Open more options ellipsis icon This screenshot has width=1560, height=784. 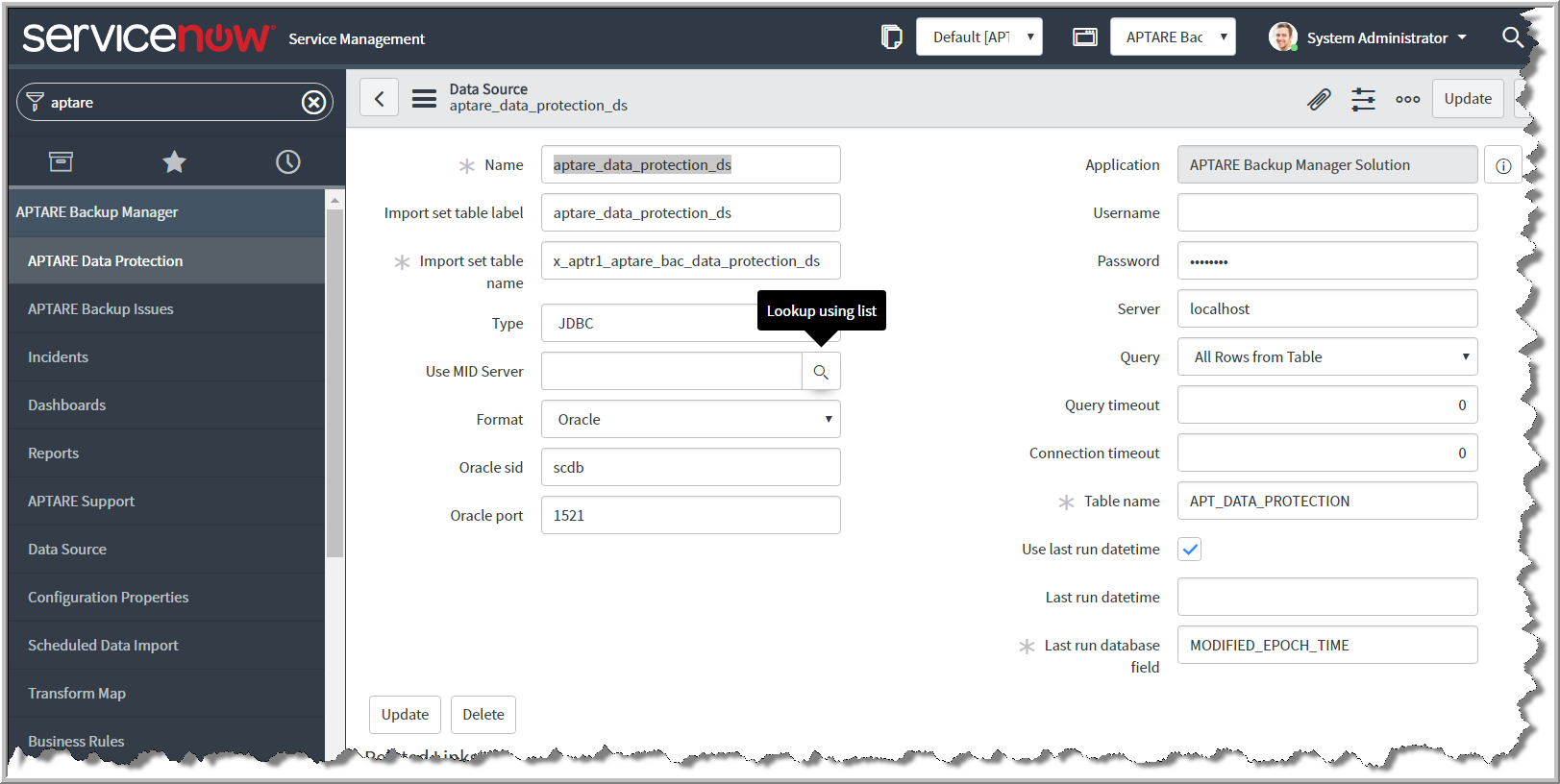1408,99
